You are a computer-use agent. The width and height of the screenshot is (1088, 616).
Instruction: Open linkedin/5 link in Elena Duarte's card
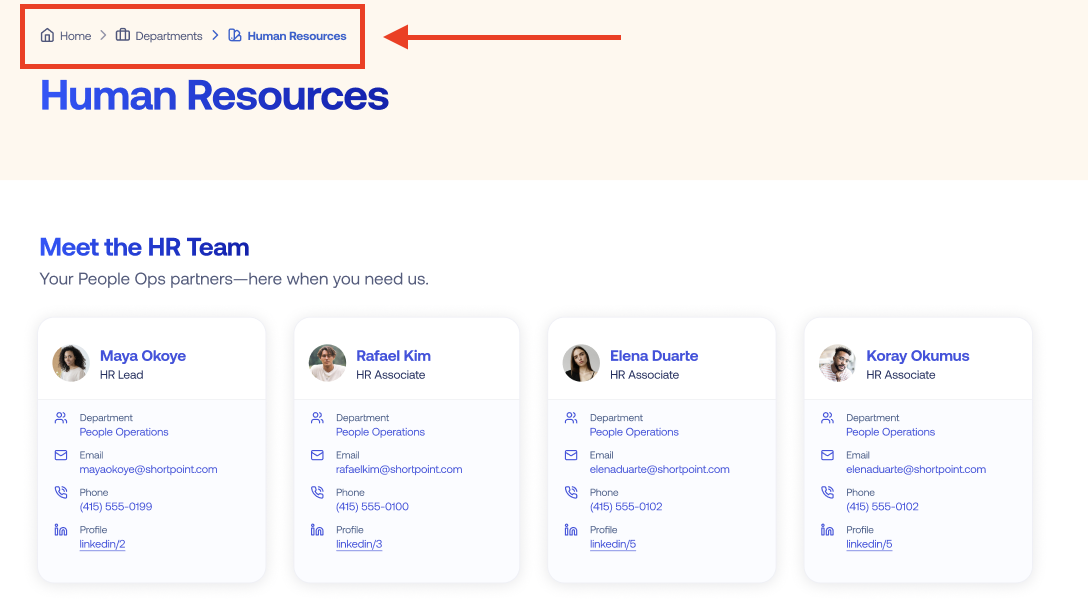[613, 545]
